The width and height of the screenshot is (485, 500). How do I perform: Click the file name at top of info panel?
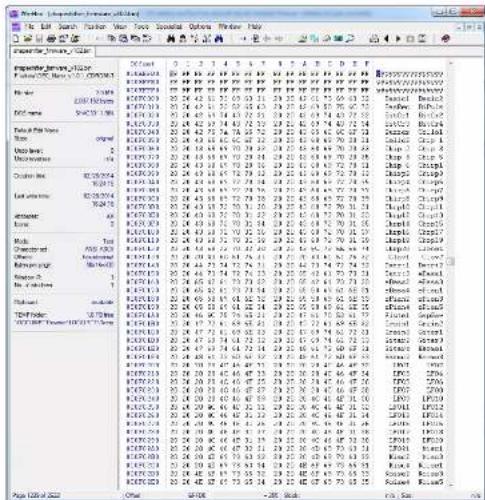click(53, 68)
